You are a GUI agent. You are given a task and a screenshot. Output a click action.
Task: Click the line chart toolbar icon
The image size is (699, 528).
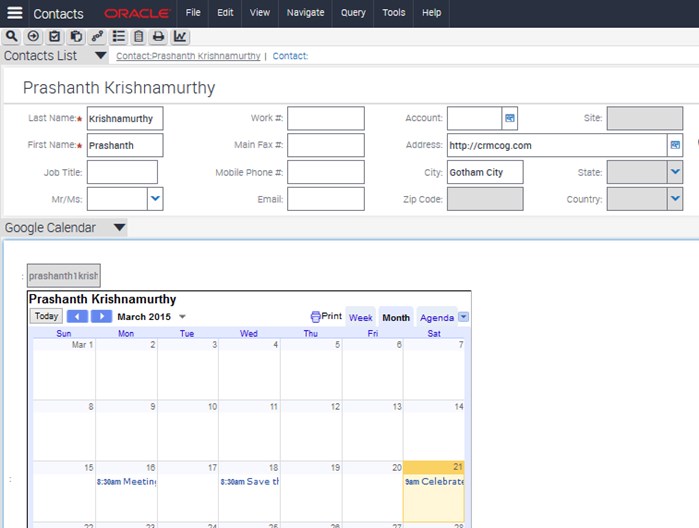[180, 37]
